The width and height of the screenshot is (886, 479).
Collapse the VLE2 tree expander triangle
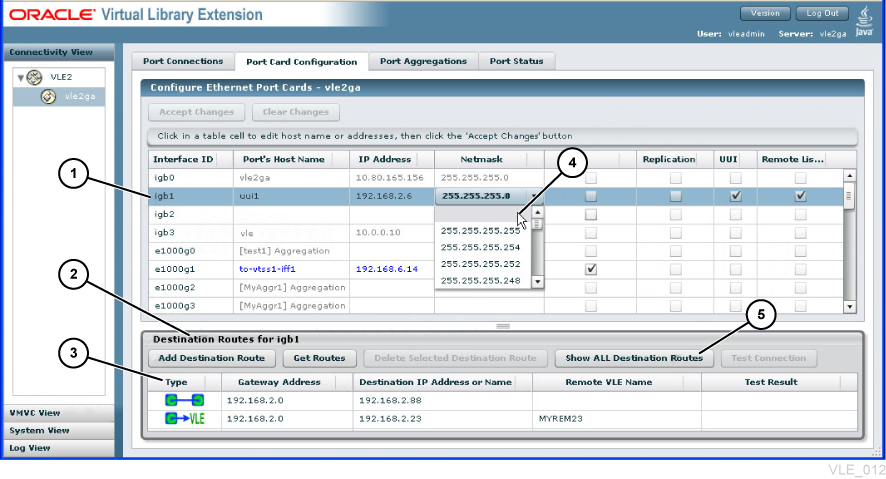click(x=20, y=77)
